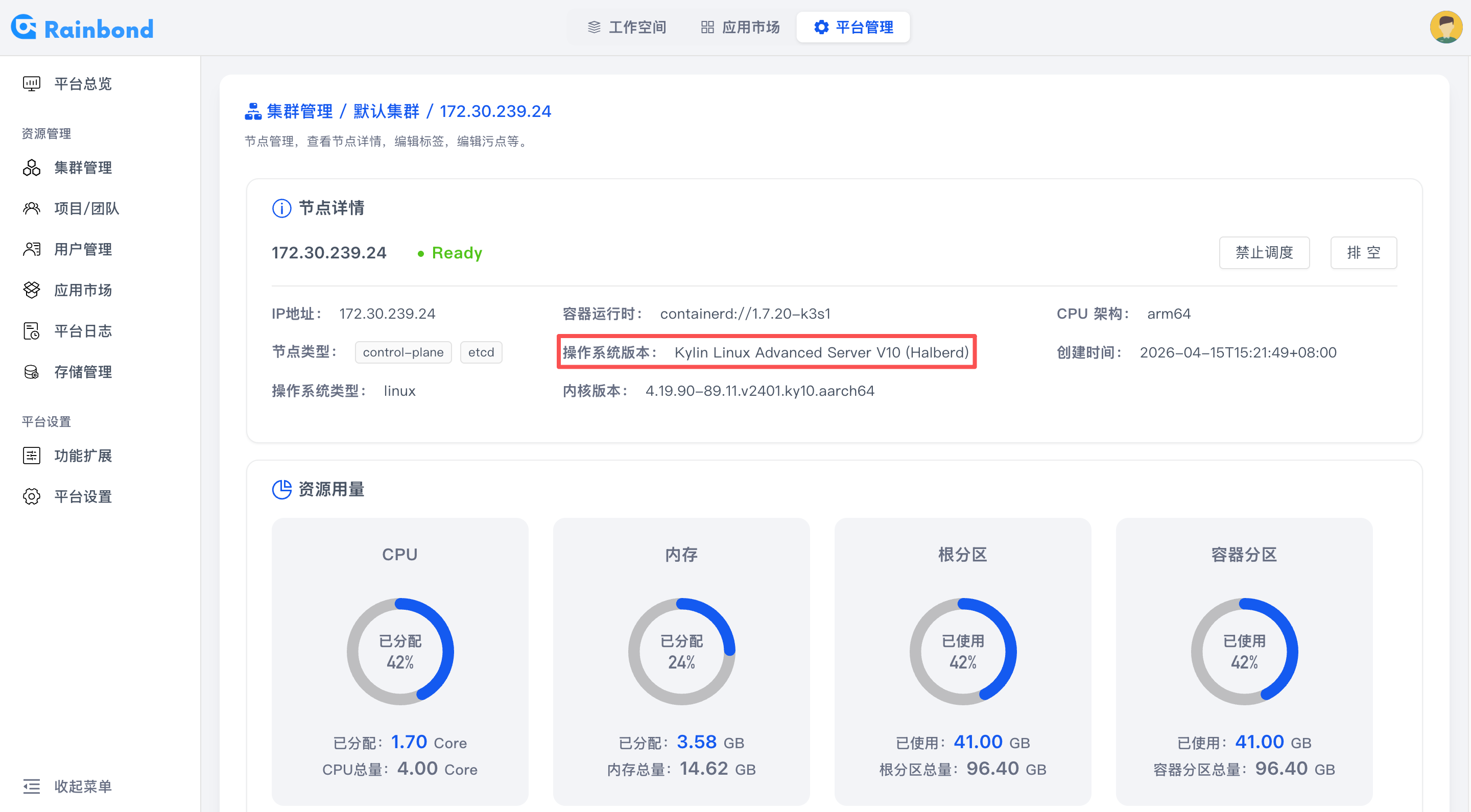Click the 排空 button
Screen dimensions: 1471x812
(1363, 252)
